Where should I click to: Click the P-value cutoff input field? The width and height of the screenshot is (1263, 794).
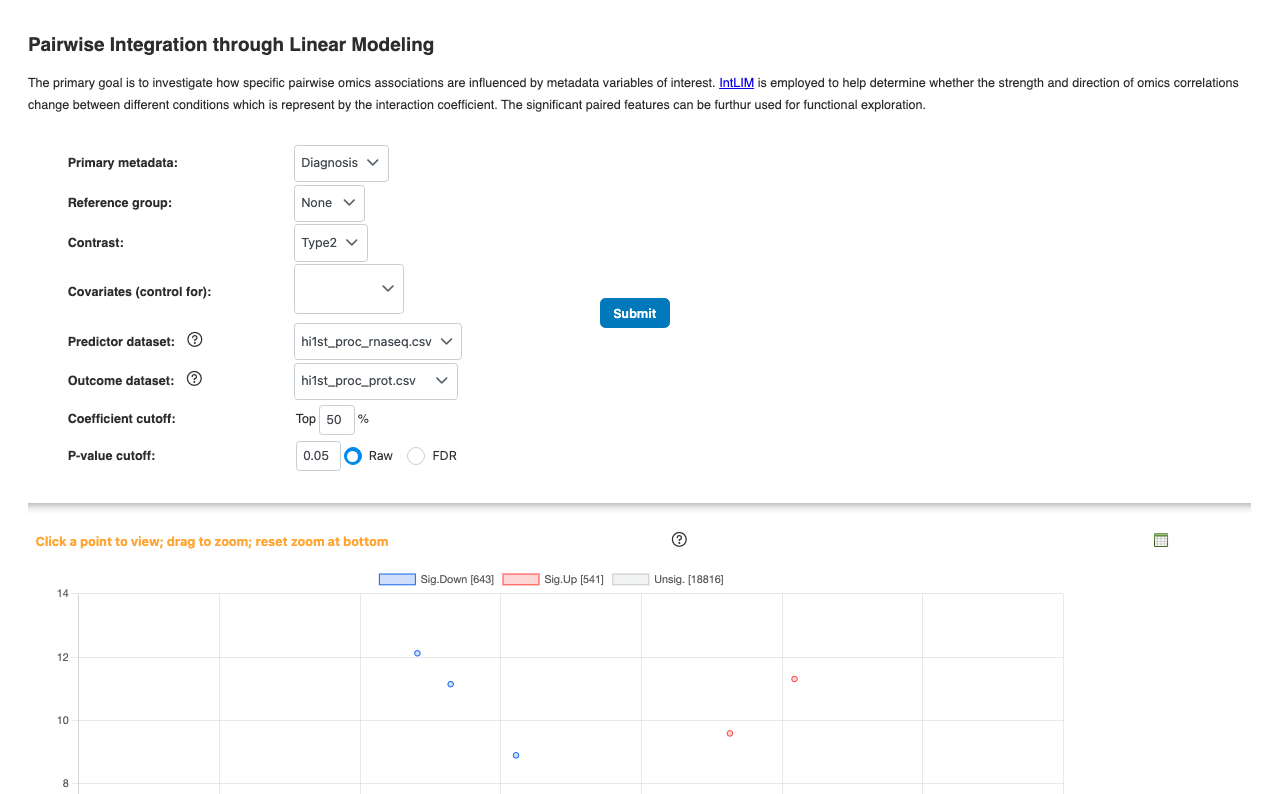[318, 456]
